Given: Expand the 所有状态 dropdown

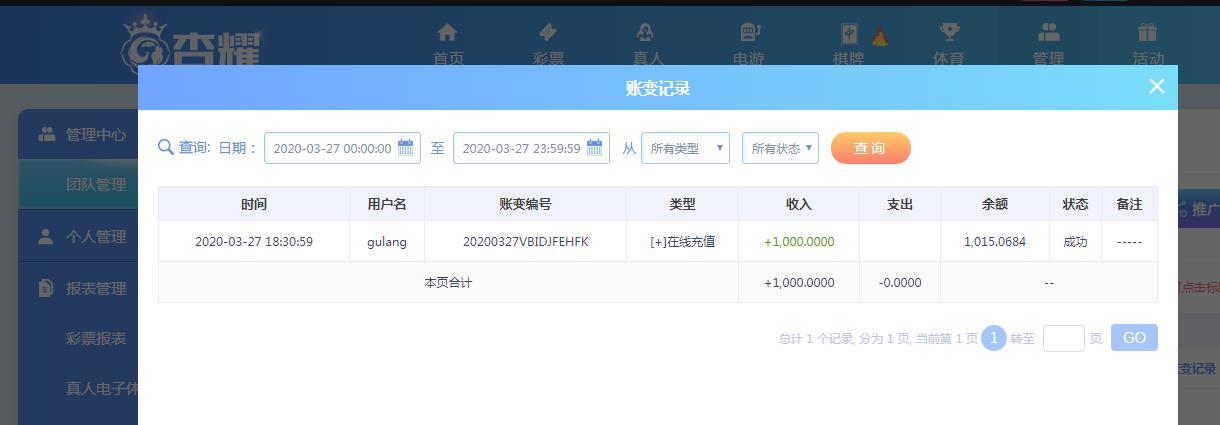Looking at the screenshot, I should (x=780, y=148).
